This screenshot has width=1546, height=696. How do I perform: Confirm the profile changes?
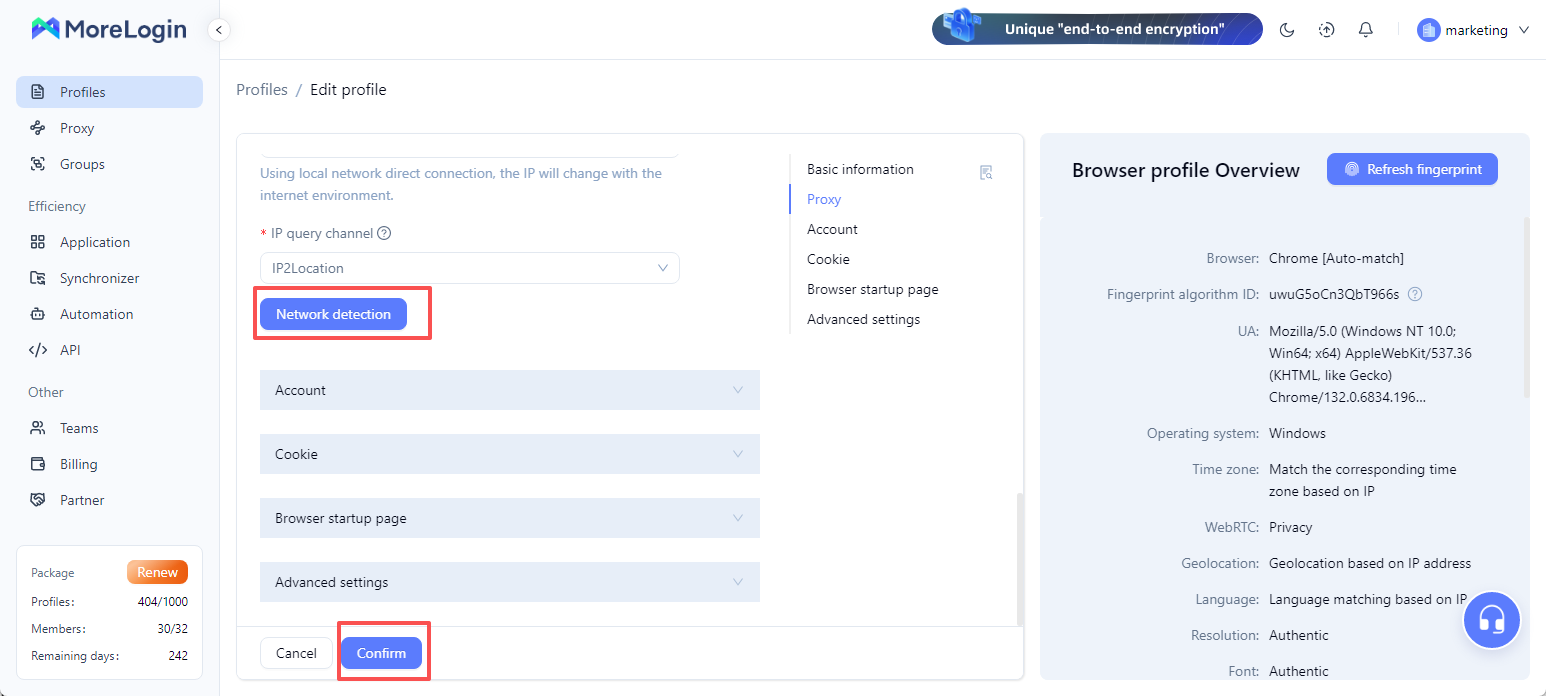click(x=381, y=652)
